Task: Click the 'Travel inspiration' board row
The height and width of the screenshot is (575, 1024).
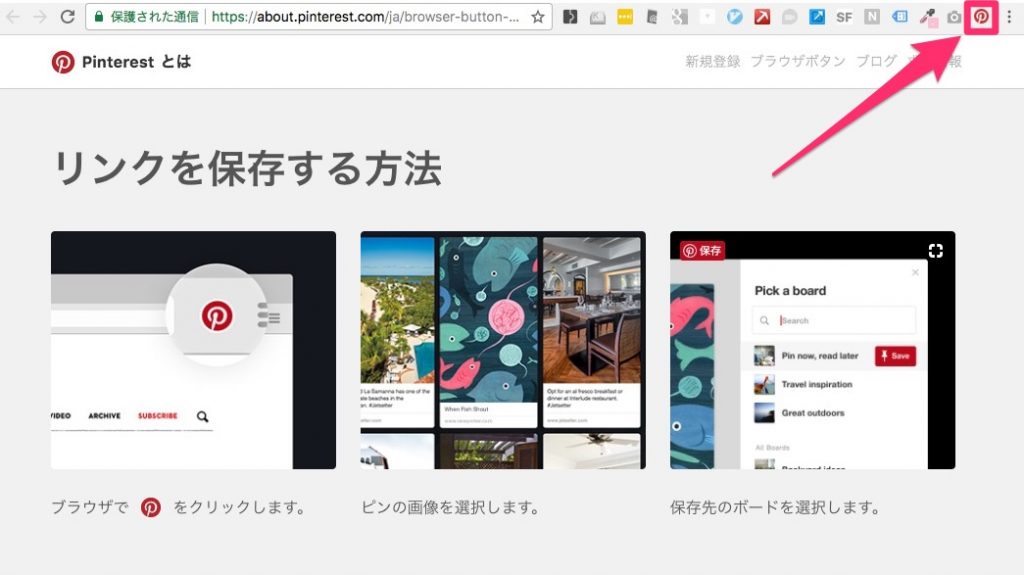Action: coord(834,384)
